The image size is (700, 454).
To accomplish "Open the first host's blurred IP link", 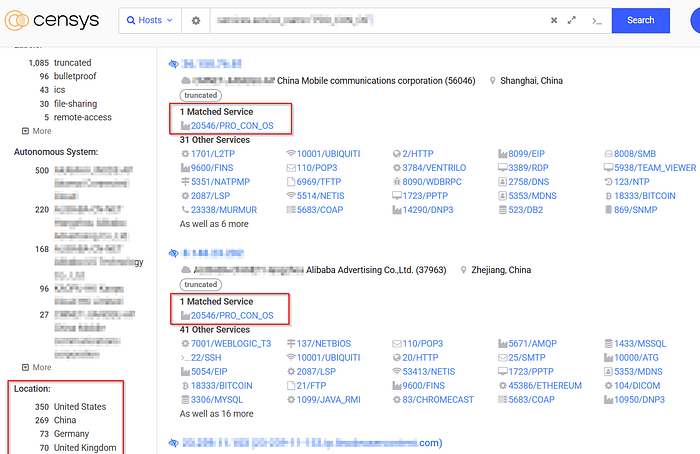I will coord(211,64).
